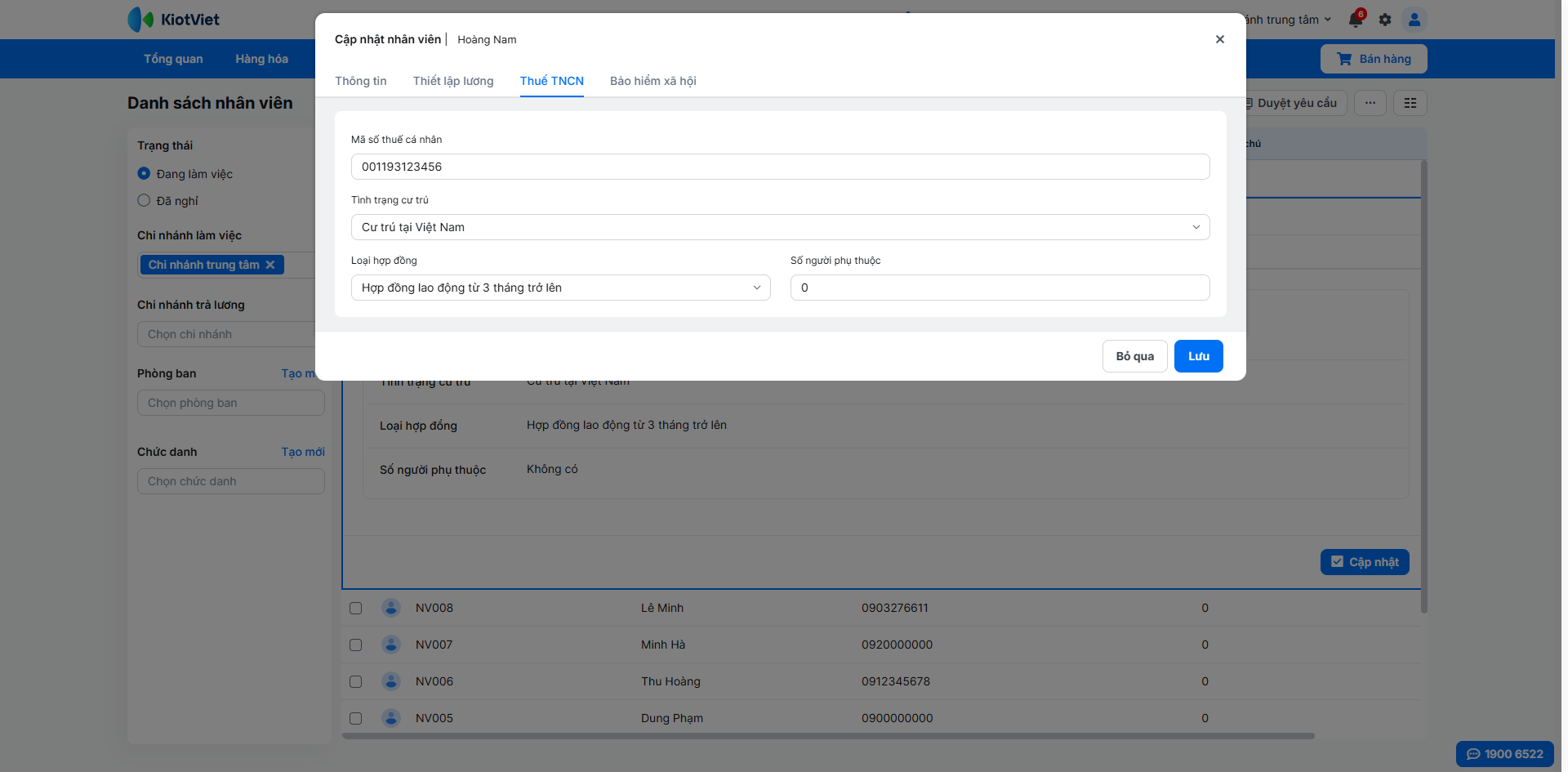Click the more options ellipsis button
Viewport: 1568px width, 772px height.
point(1370,103)
